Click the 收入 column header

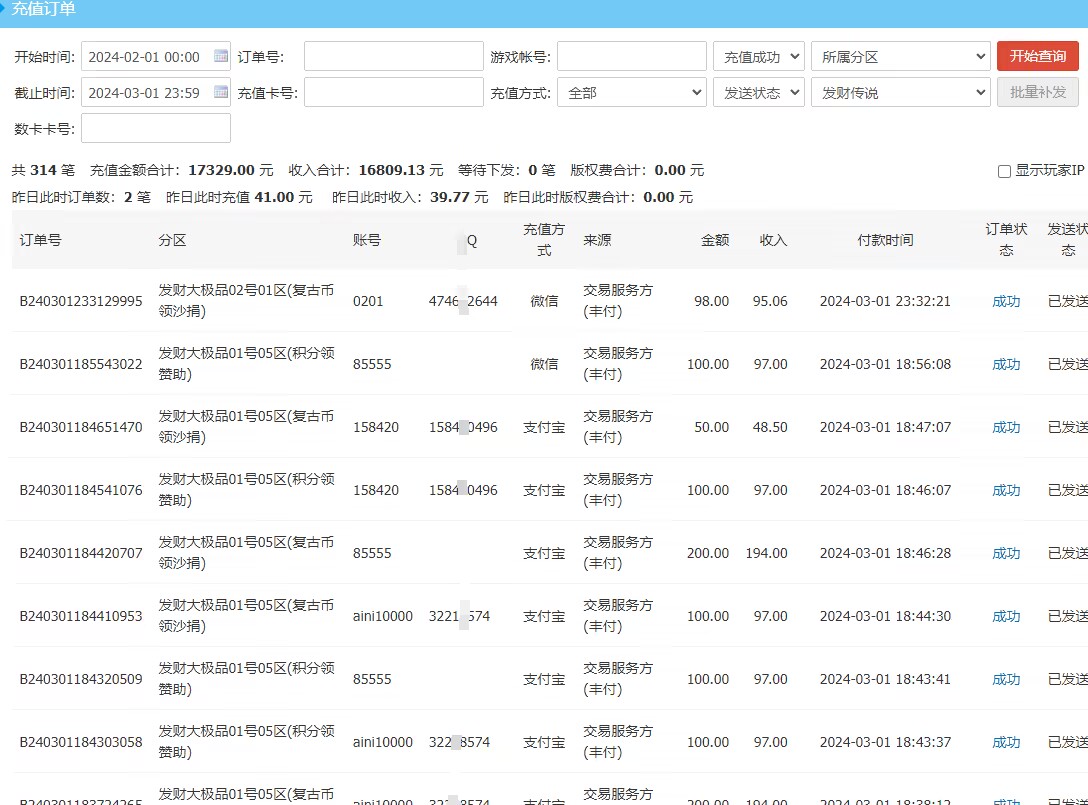773,240
